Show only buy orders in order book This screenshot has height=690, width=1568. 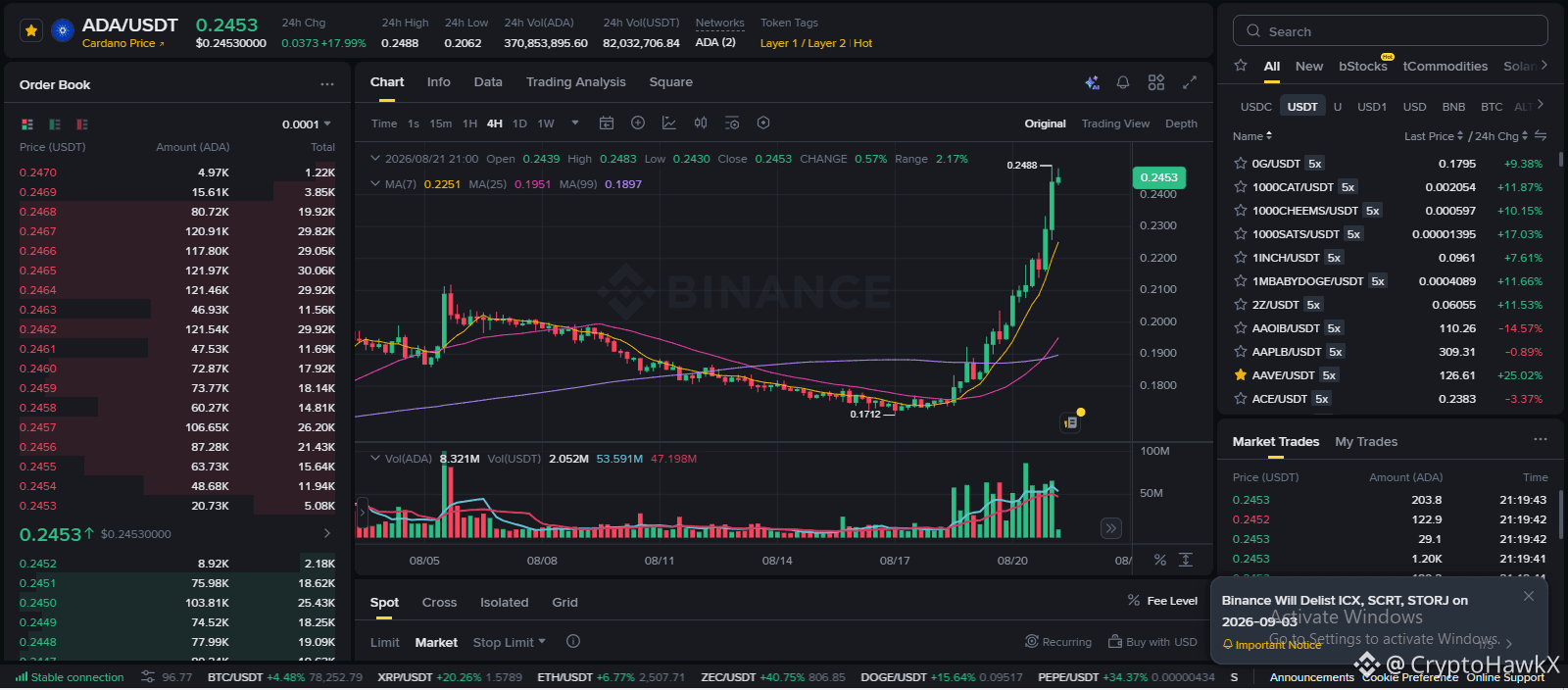coord(55,124)
